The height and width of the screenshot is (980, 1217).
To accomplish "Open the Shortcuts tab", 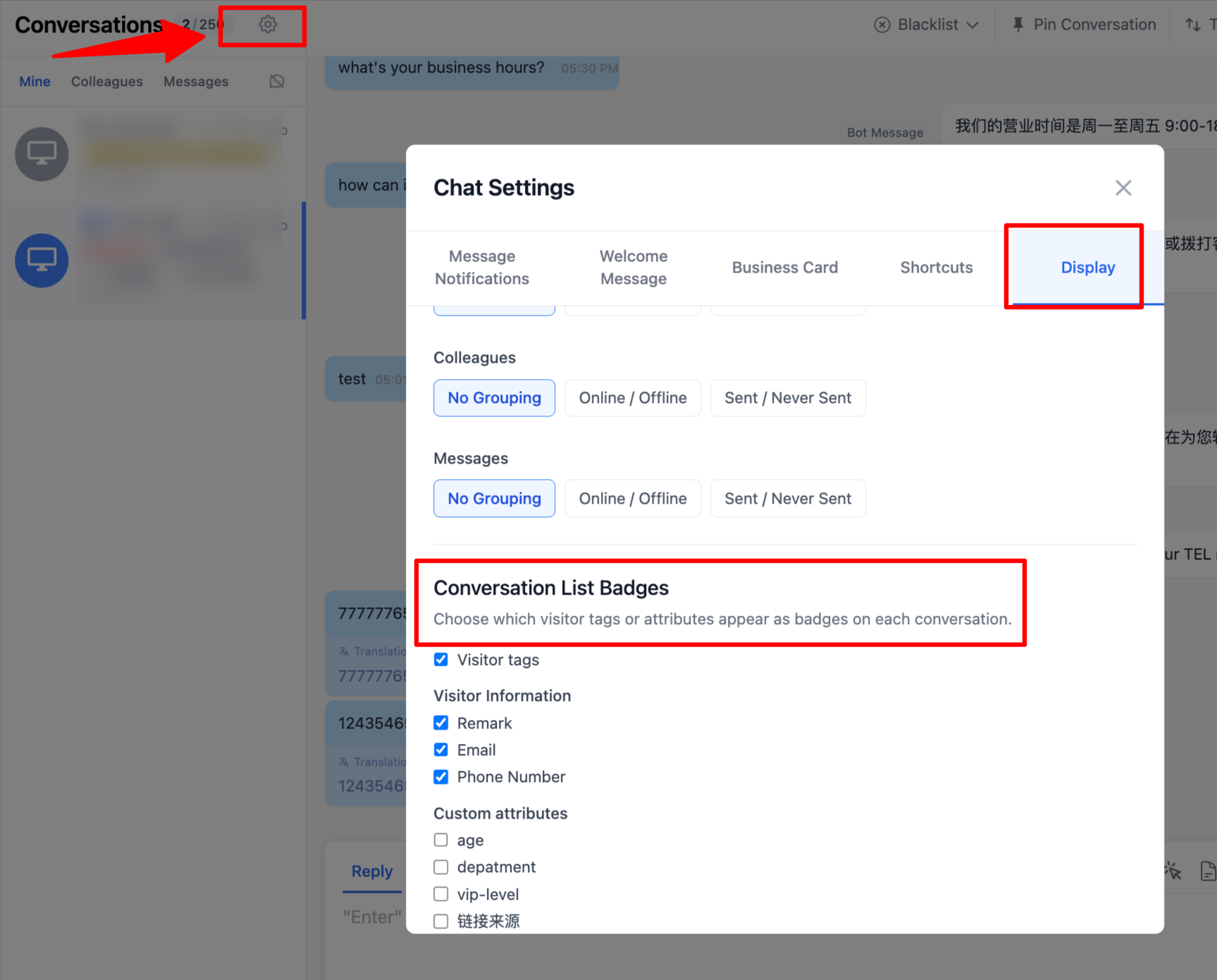I will pyautogui.click(x=937, y=268).
